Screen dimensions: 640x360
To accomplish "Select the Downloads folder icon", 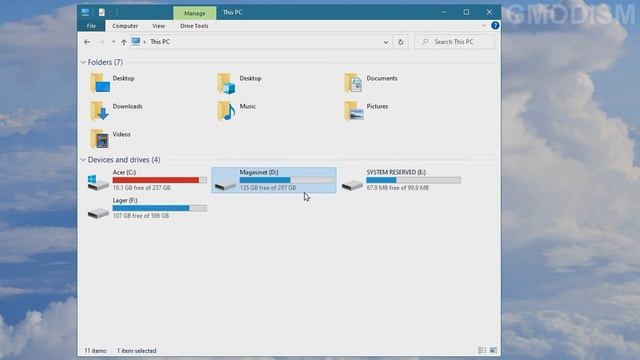I will tap(100, 111).
